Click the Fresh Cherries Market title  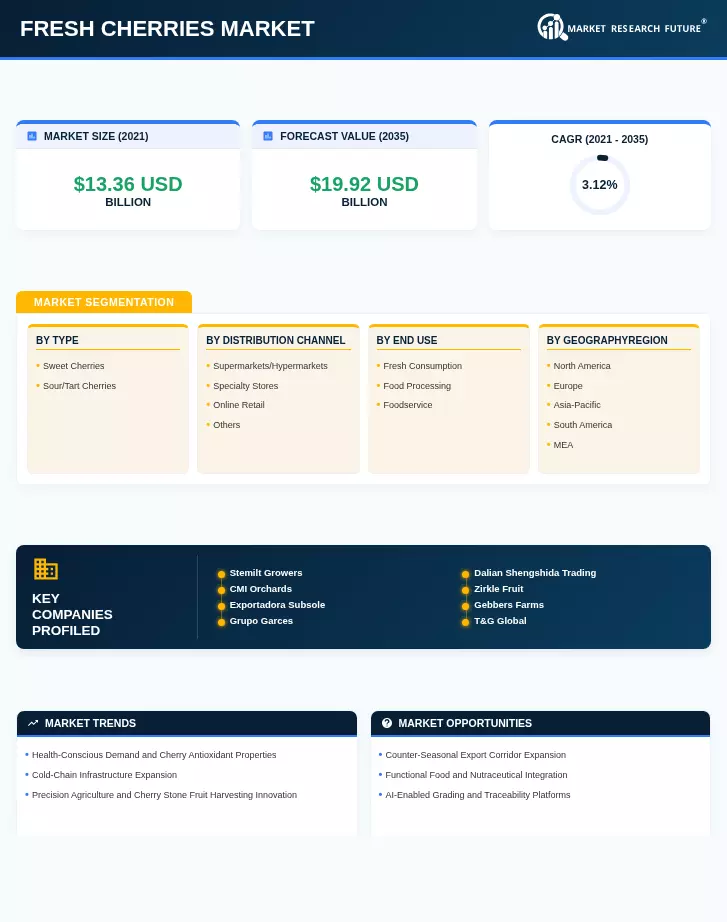(167, 29)
